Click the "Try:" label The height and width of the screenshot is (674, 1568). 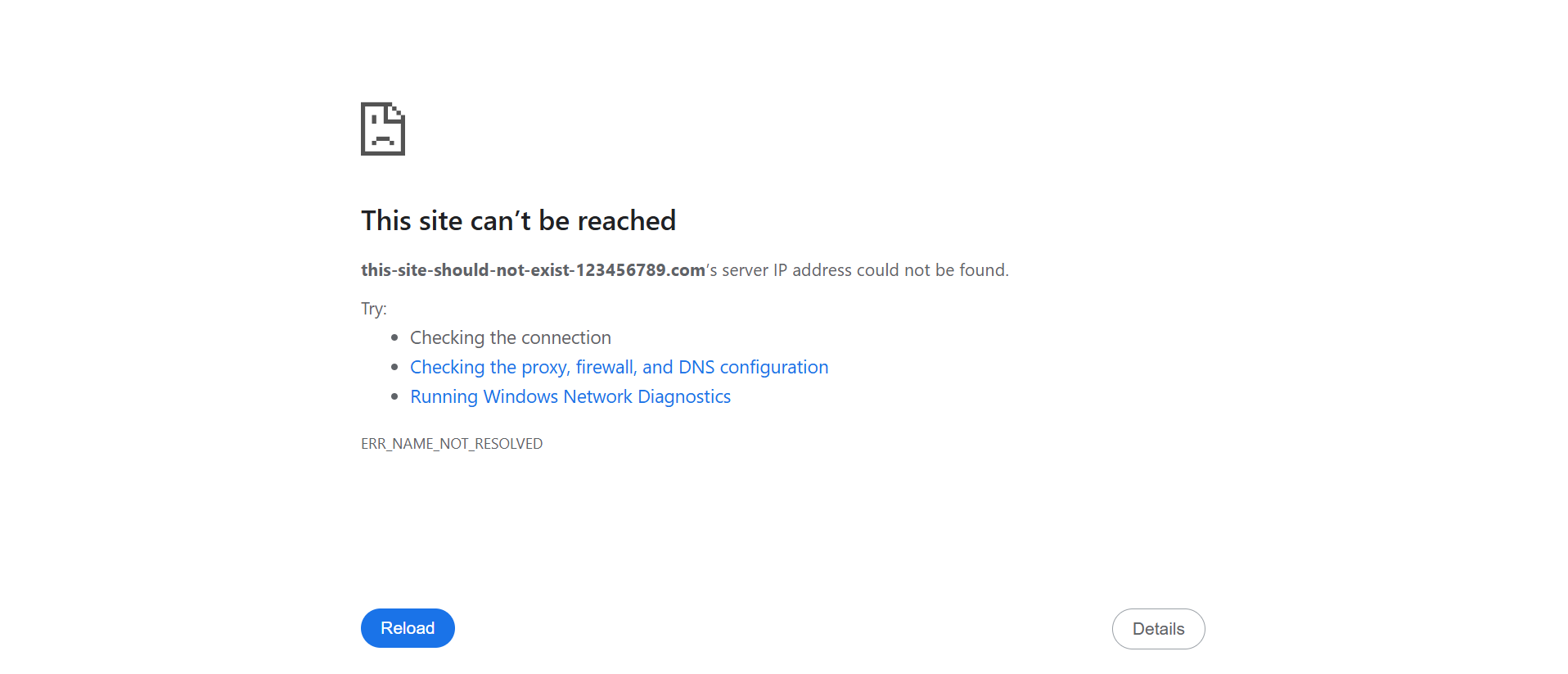373,309
